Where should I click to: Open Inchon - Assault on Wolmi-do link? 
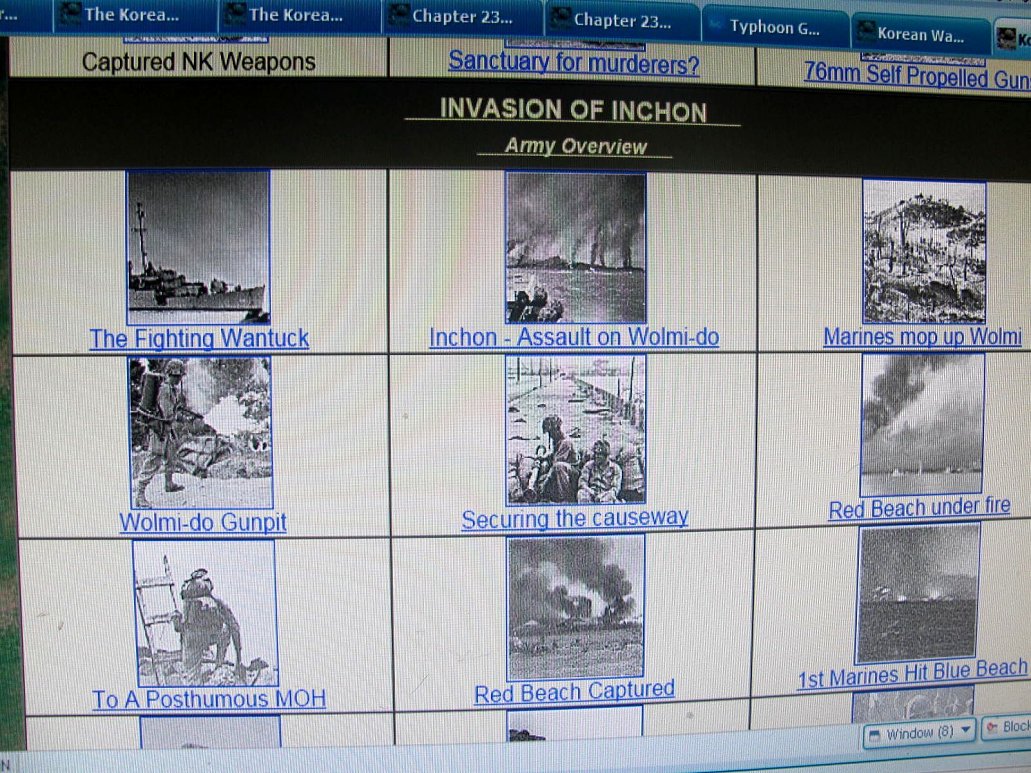[x=574, y=337]
